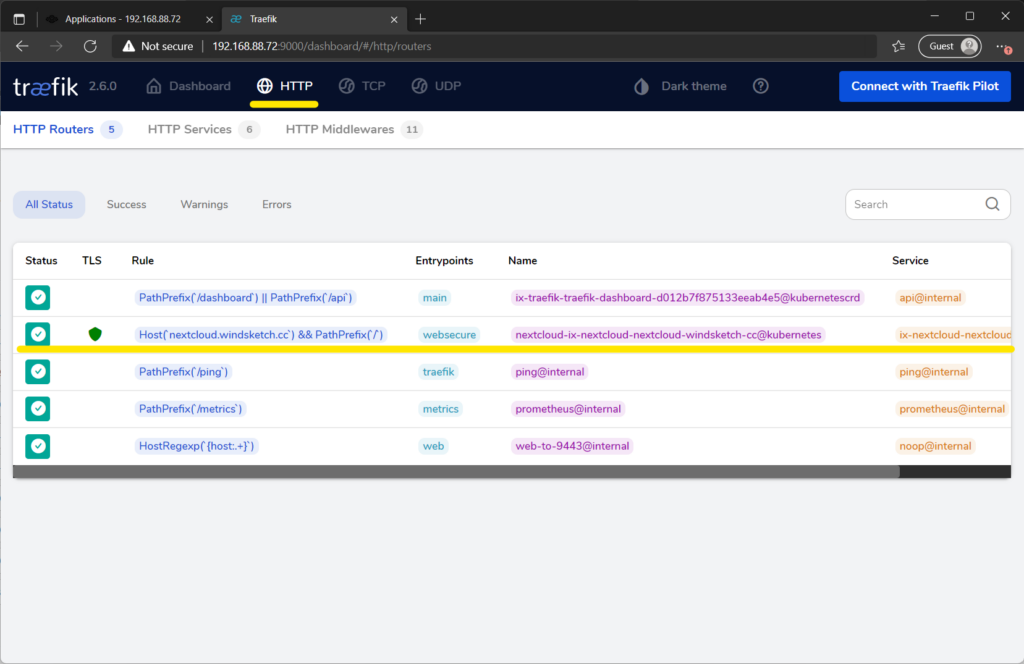Viewport: 1024px width, 664px height.
Task: Click the web entrypoint tag
Action: (x=433, y=446)
